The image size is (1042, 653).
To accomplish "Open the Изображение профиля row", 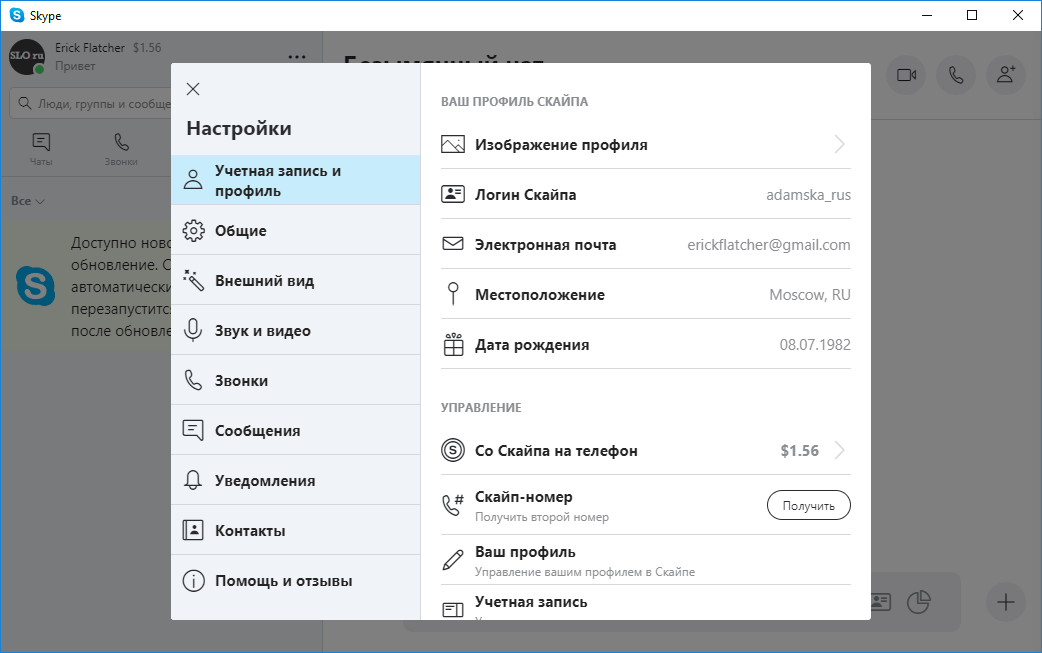I will coord(645,144).
